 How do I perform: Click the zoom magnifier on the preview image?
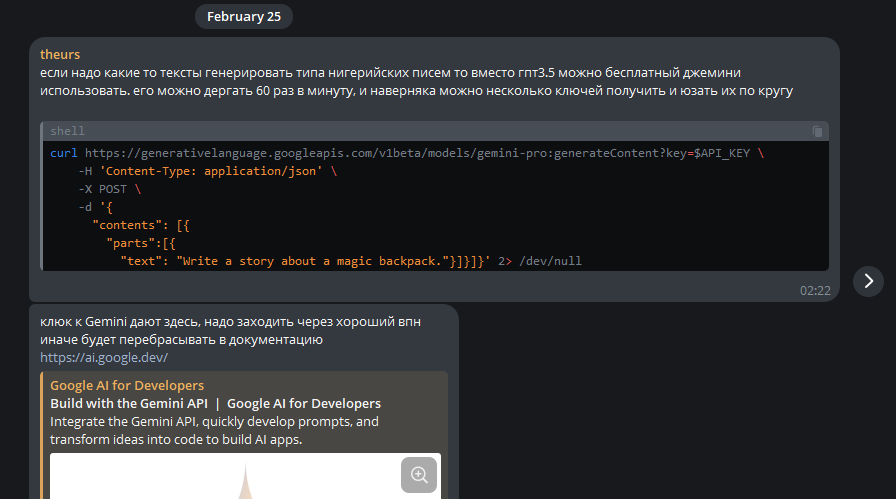[419, 475]
